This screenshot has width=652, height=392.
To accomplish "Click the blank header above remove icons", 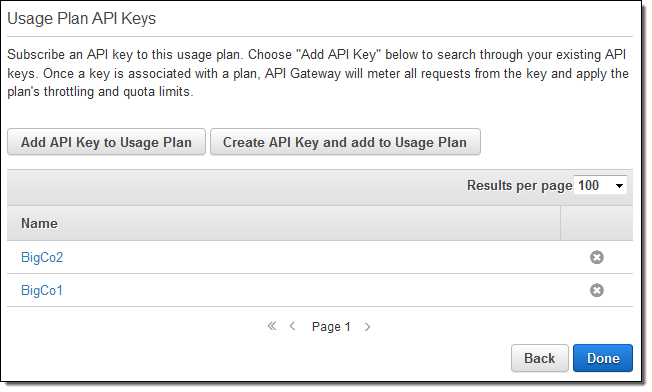I will coord(597,223).
